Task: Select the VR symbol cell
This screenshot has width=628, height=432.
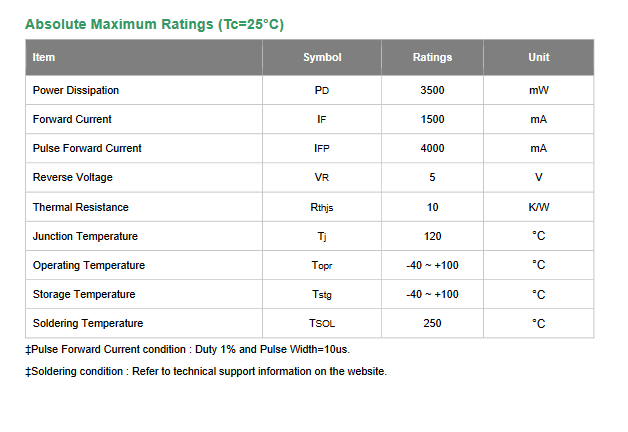Action: pos(322,177)
